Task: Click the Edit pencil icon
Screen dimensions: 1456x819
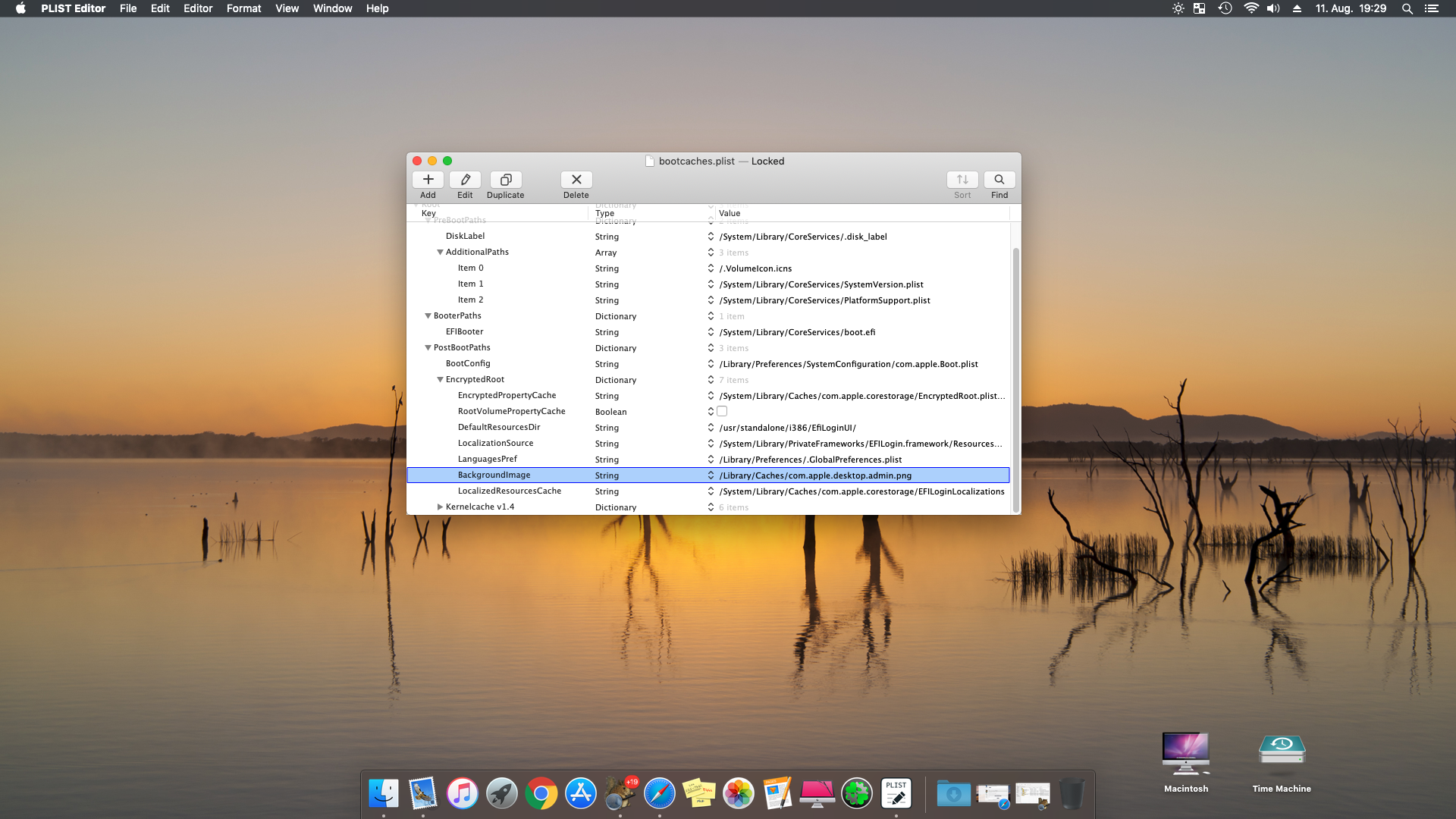Action: tap(465, 180)
